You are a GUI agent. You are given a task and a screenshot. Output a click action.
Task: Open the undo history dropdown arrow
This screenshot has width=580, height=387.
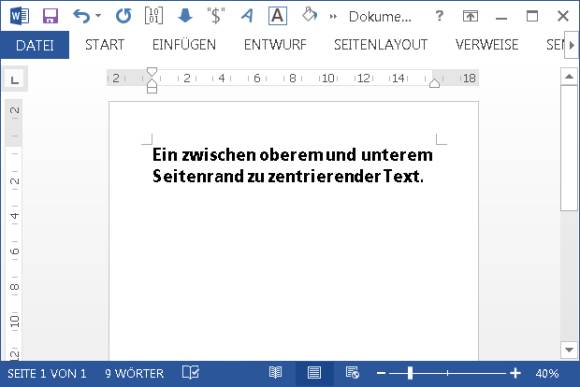[x=98, y=16]
